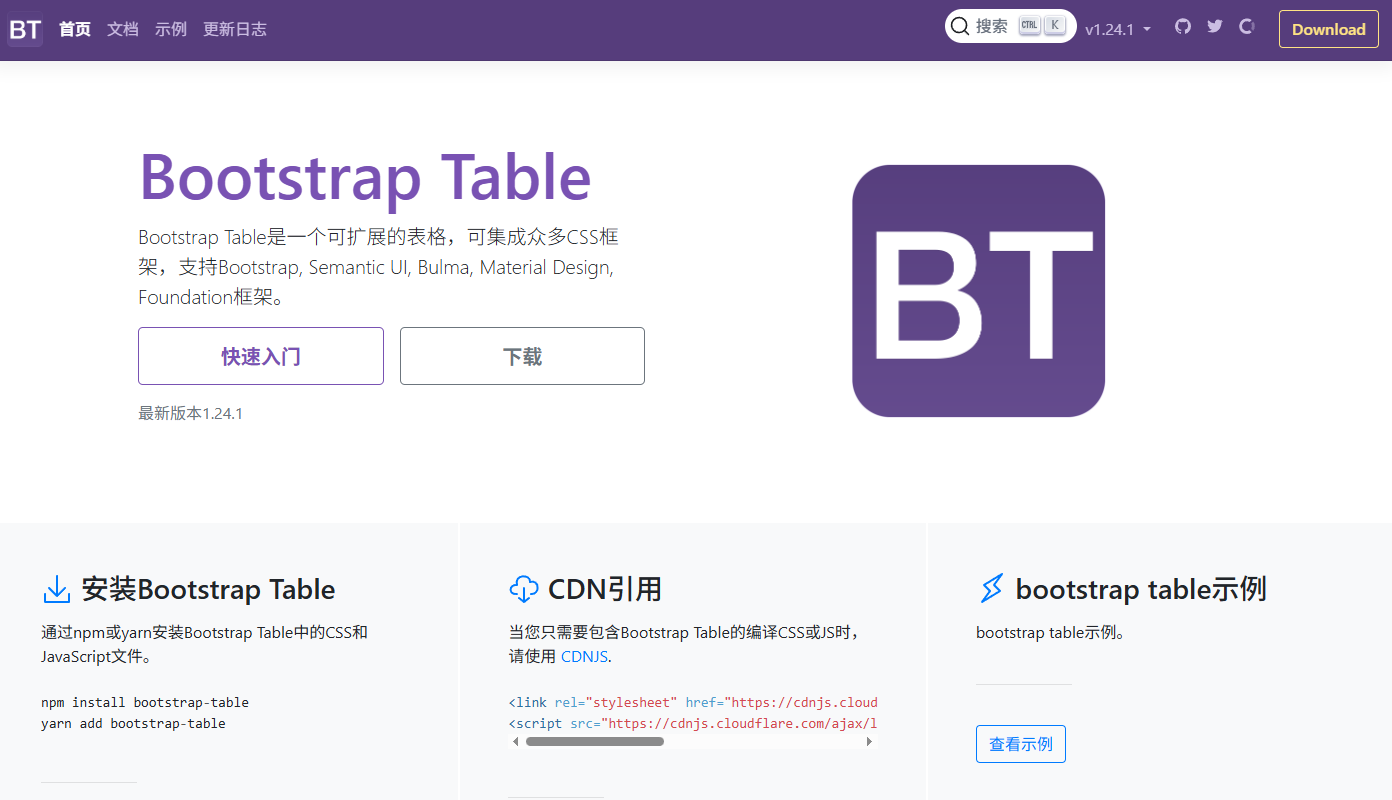The height and width of the screenshot is (800, 1392).
Task: Expand the v1.24.1 version dropdown
Action: [x=1118, y=29]
